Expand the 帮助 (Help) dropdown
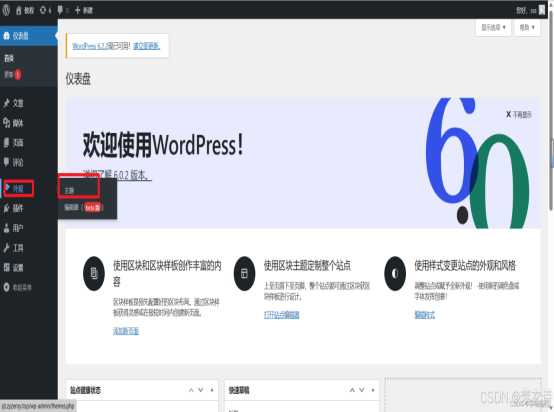The image size is (554, 412). coord(527,28)
